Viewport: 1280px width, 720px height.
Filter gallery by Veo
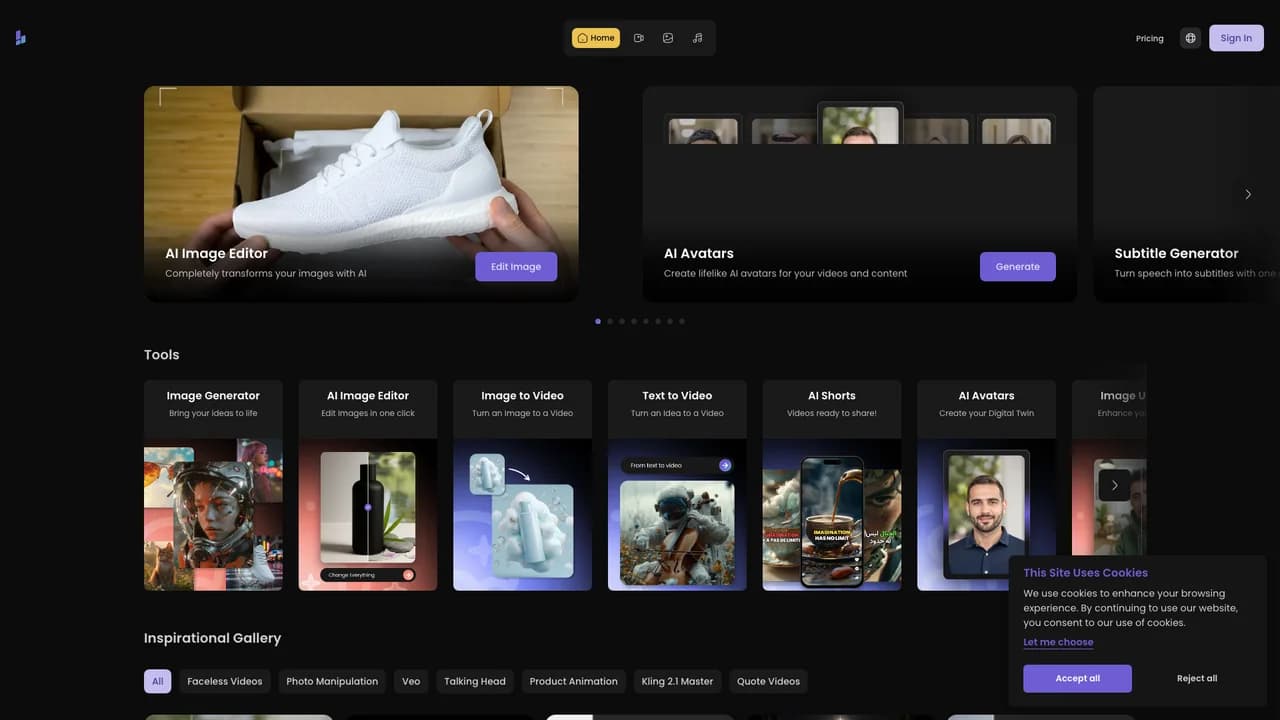(411, 681)
